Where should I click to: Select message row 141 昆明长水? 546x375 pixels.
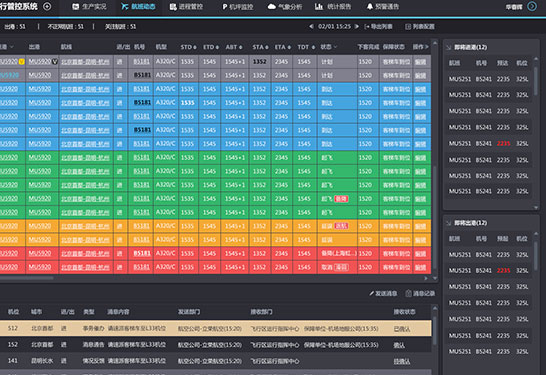(216, 361)
